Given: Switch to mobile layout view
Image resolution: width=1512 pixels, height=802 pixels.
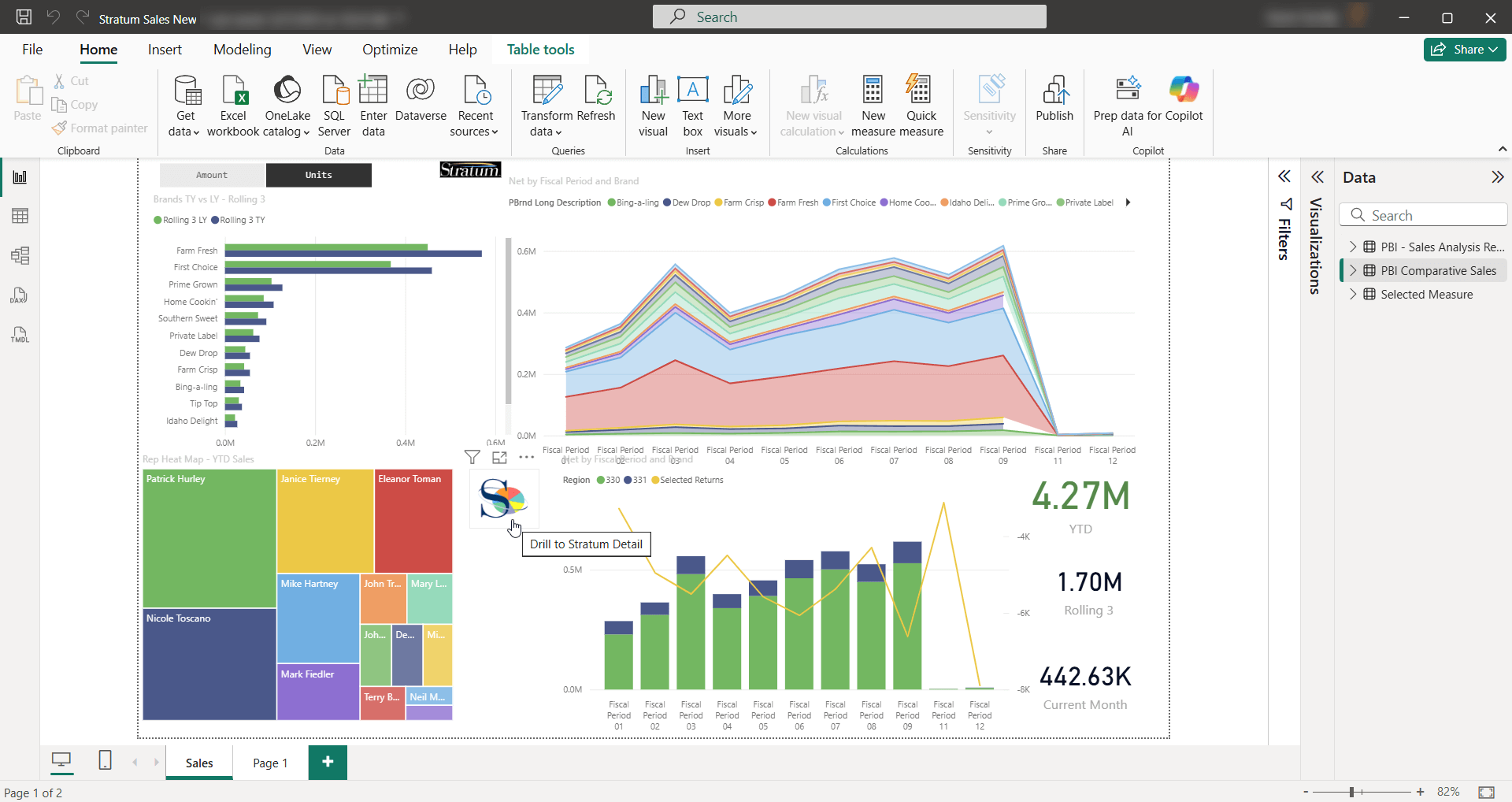Looking at the screenshot, I should [x=105, y=760].
